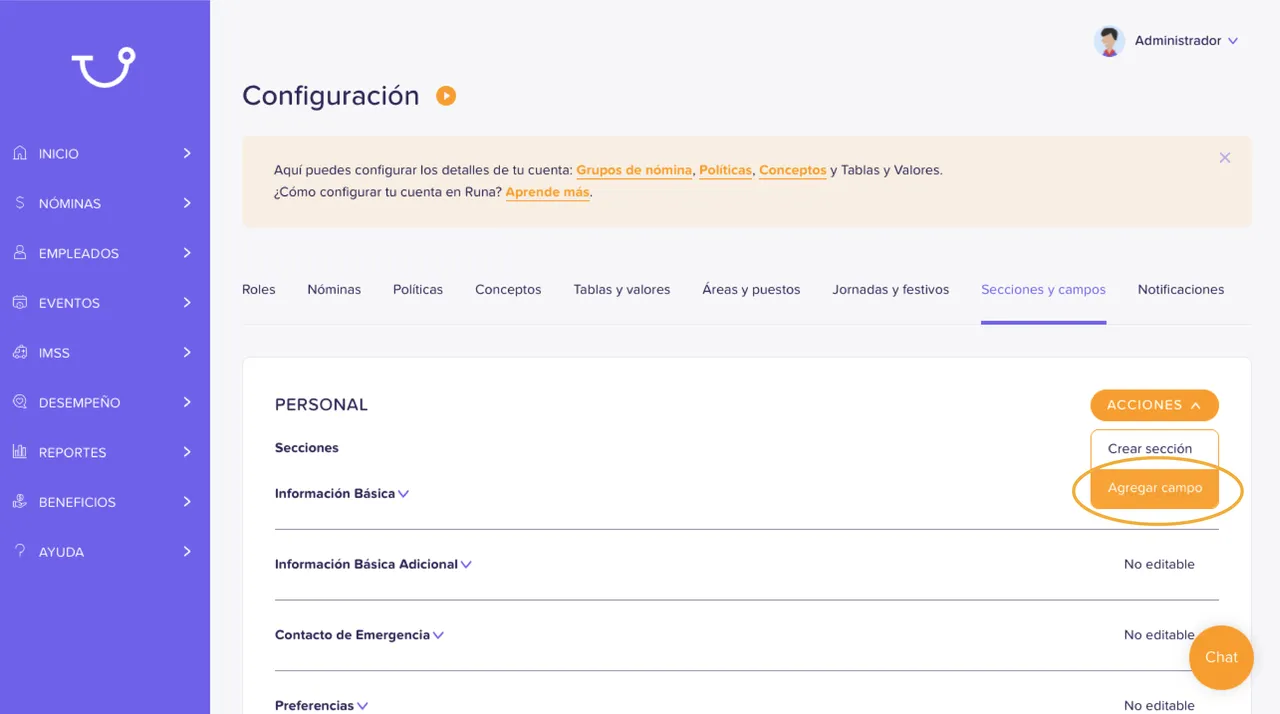Viewport: 1280px width, 714px height.
Task: Click No editable beside Información Básica Adicional
Action: tap(1159, 564)
